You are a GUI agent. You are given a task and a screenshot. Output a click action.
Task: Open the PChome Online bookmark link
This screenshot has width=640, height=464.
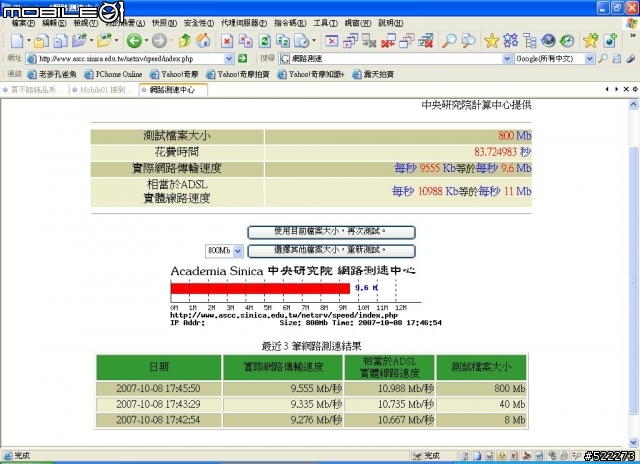point(113,74)
